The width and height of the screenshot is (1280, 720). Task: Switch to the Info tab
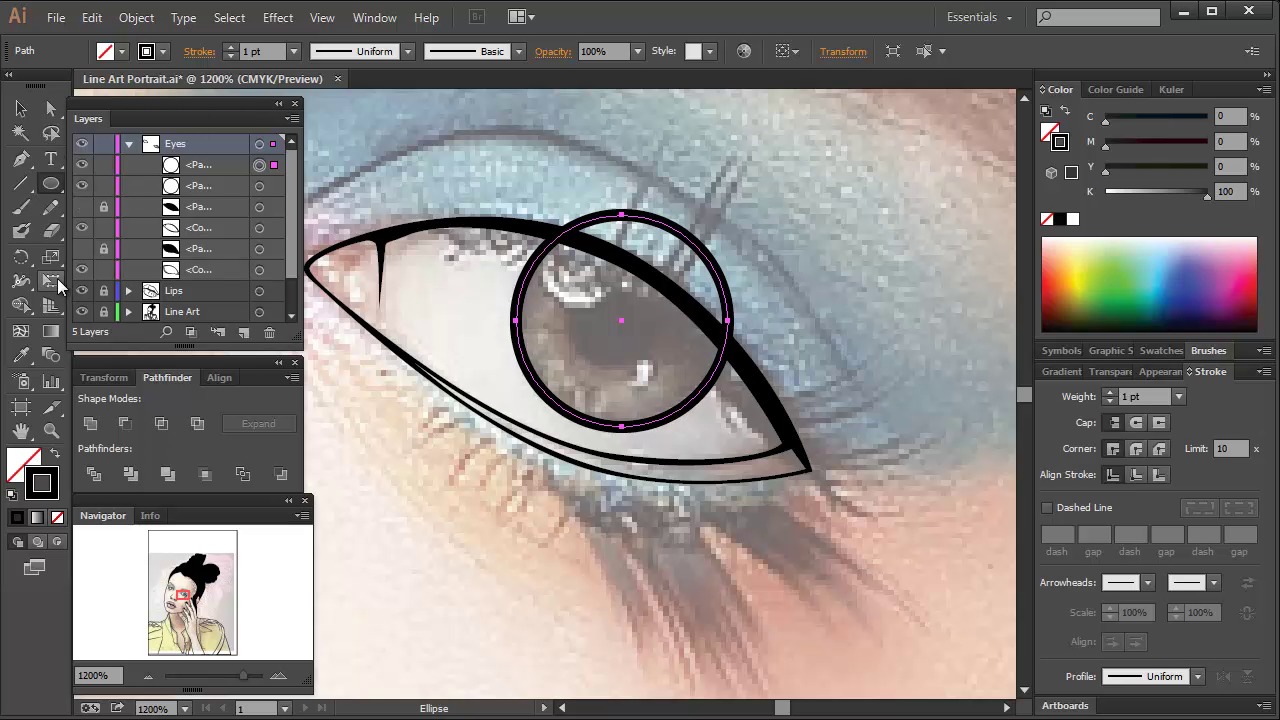[150, 516]
